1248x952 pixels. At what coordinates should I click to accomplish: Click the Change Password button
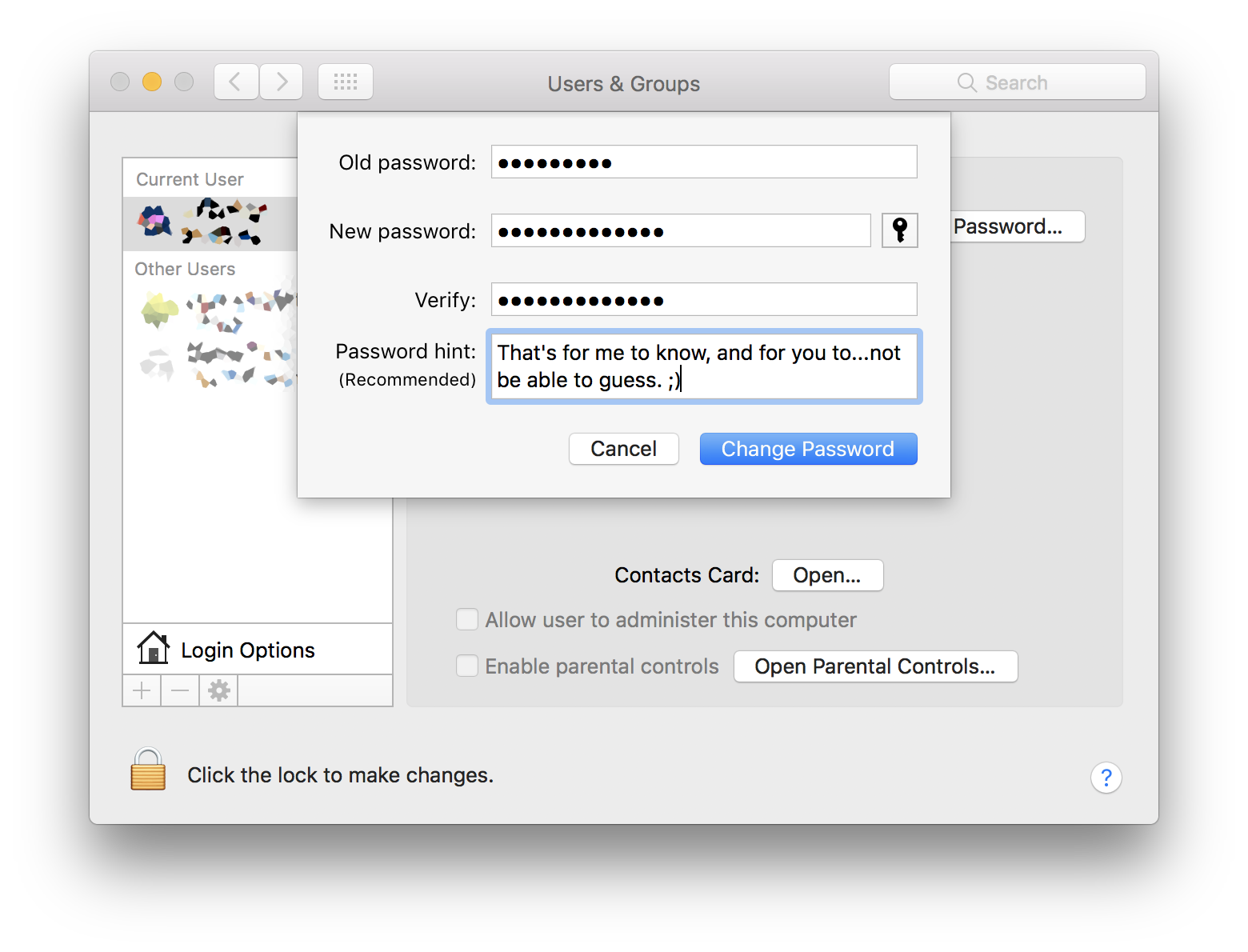[x=808, y=449]
